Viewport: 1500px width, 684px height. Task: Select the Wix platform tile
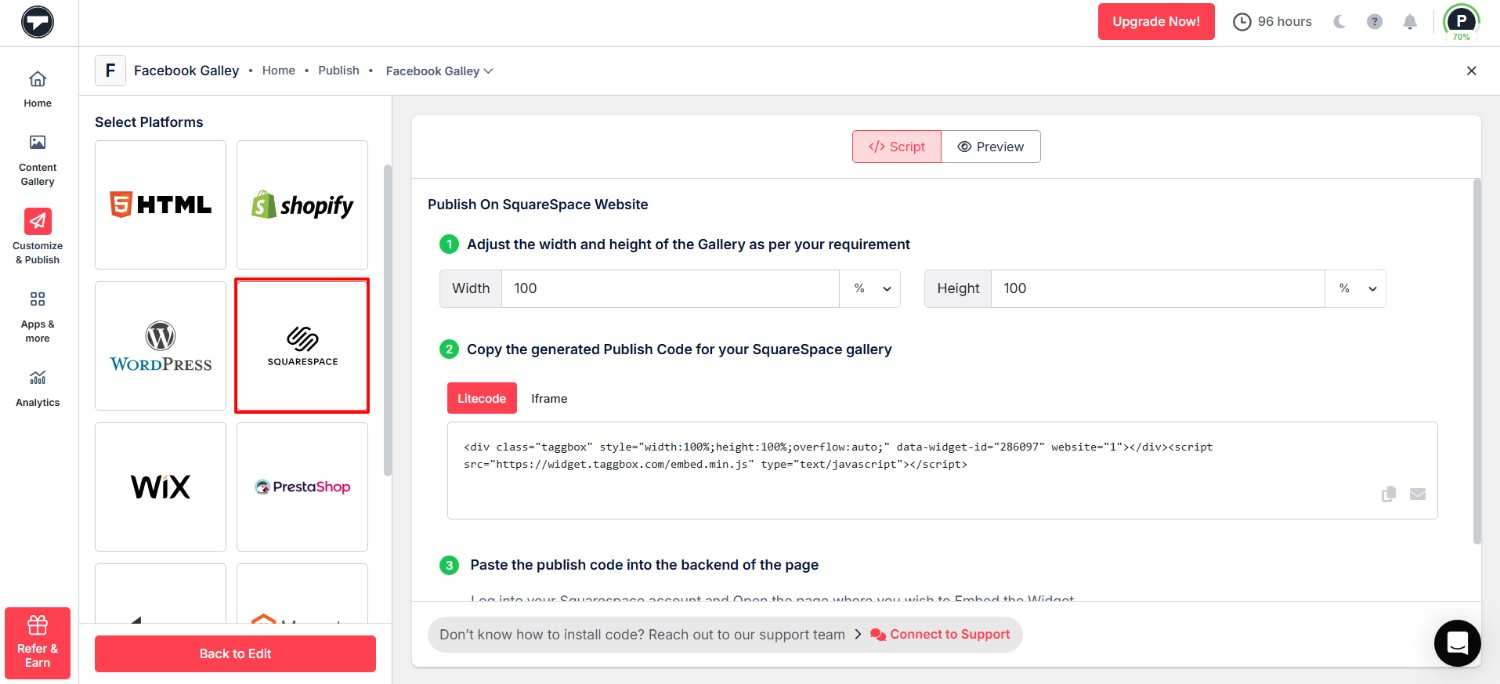pos(160,487)
